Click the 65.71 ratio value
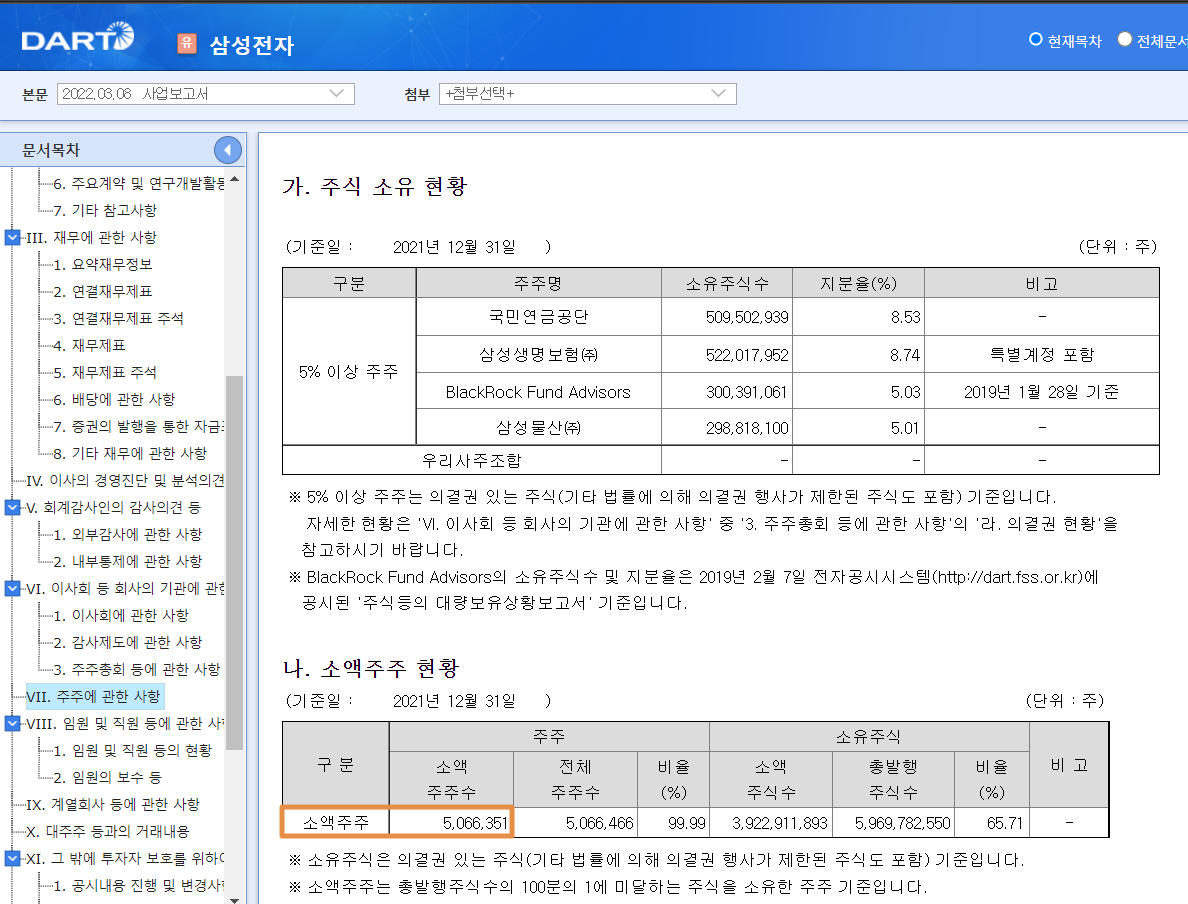 [1005, 823]
